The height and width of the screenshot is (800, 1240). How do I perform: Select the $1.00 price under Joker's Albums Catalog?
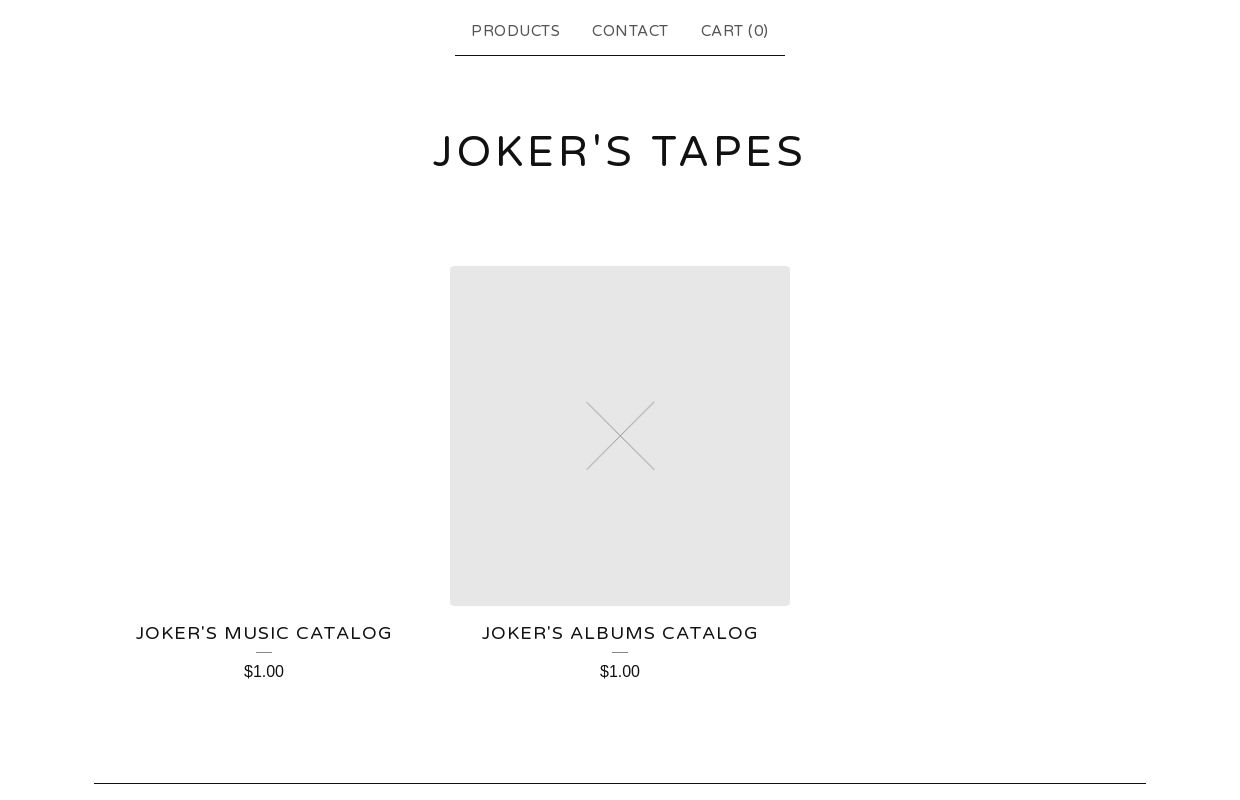tap(620, 671)
